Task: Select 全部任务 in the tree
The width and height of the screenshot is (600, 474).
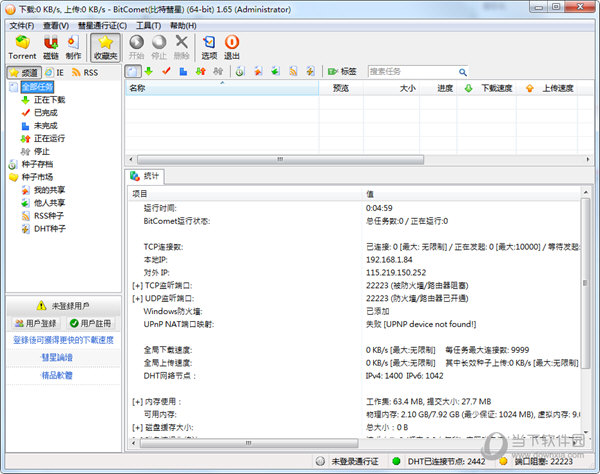Action: click(37, 87)
